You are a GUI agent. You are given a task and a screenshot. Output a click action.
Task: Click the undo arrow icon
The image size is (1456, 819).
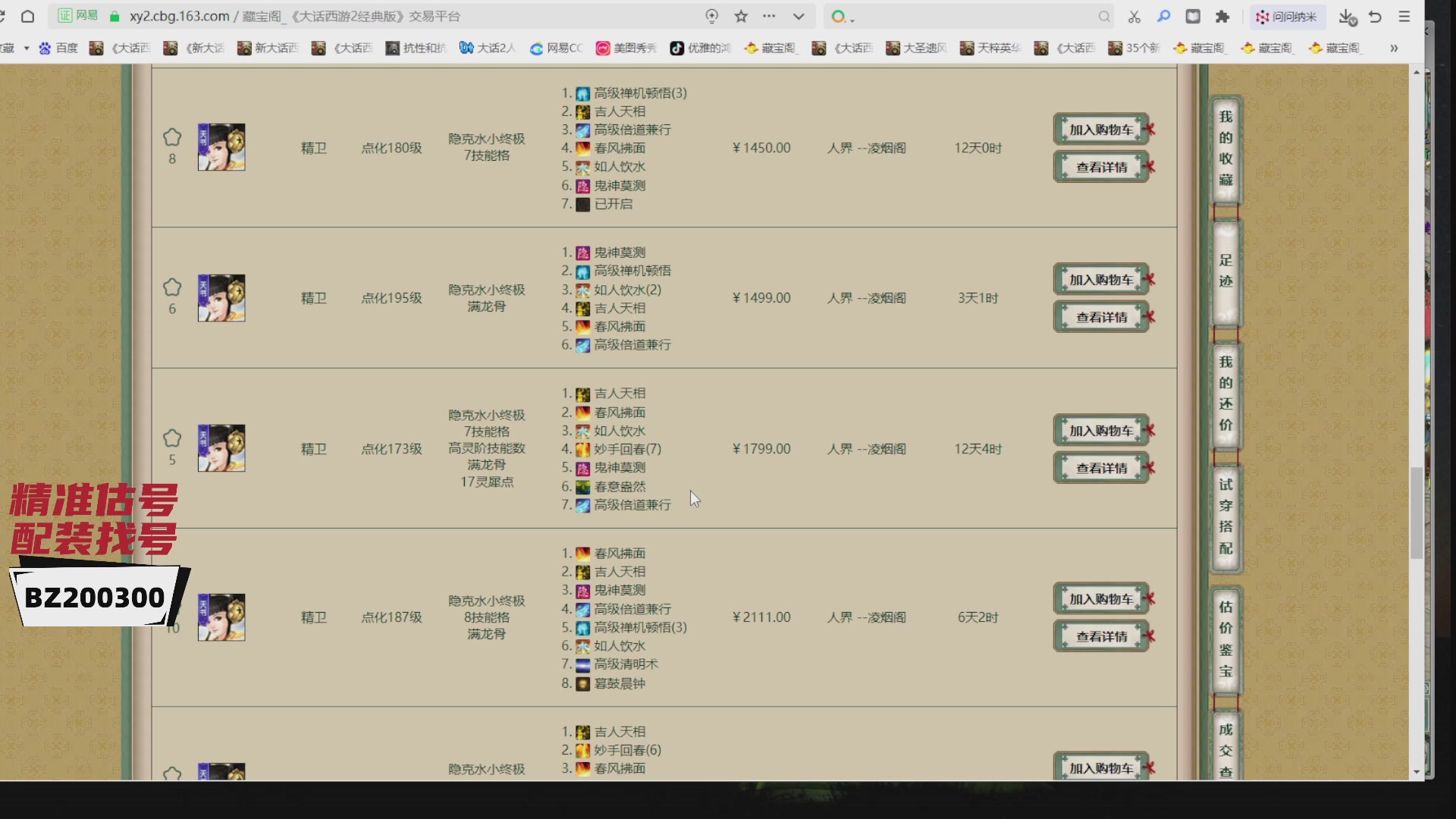click(1375, 17)
